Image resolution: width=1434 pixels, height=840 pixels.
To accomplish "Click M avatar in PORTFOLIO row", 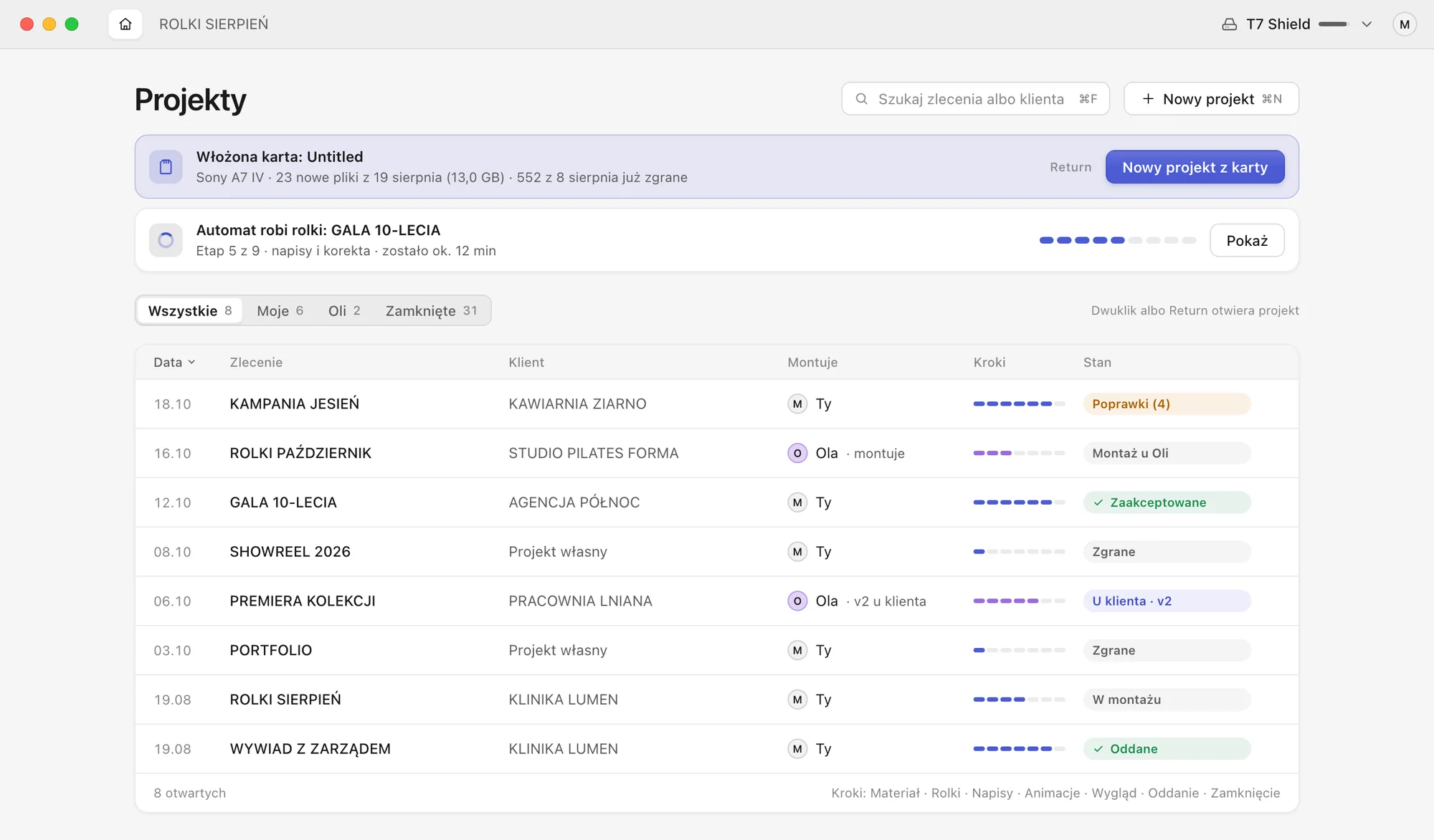I will 797,650.
